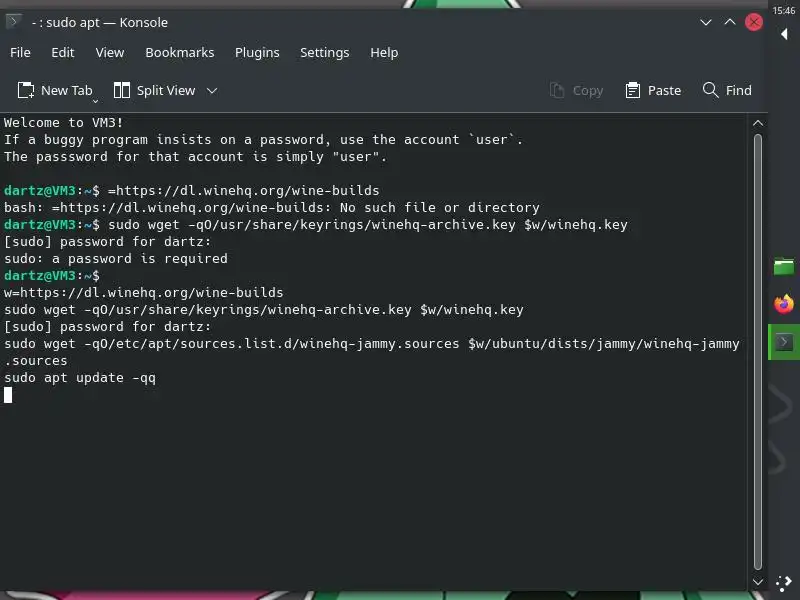Click the terminal cursor block
The image size is (800, 600).
pos(8,395)
